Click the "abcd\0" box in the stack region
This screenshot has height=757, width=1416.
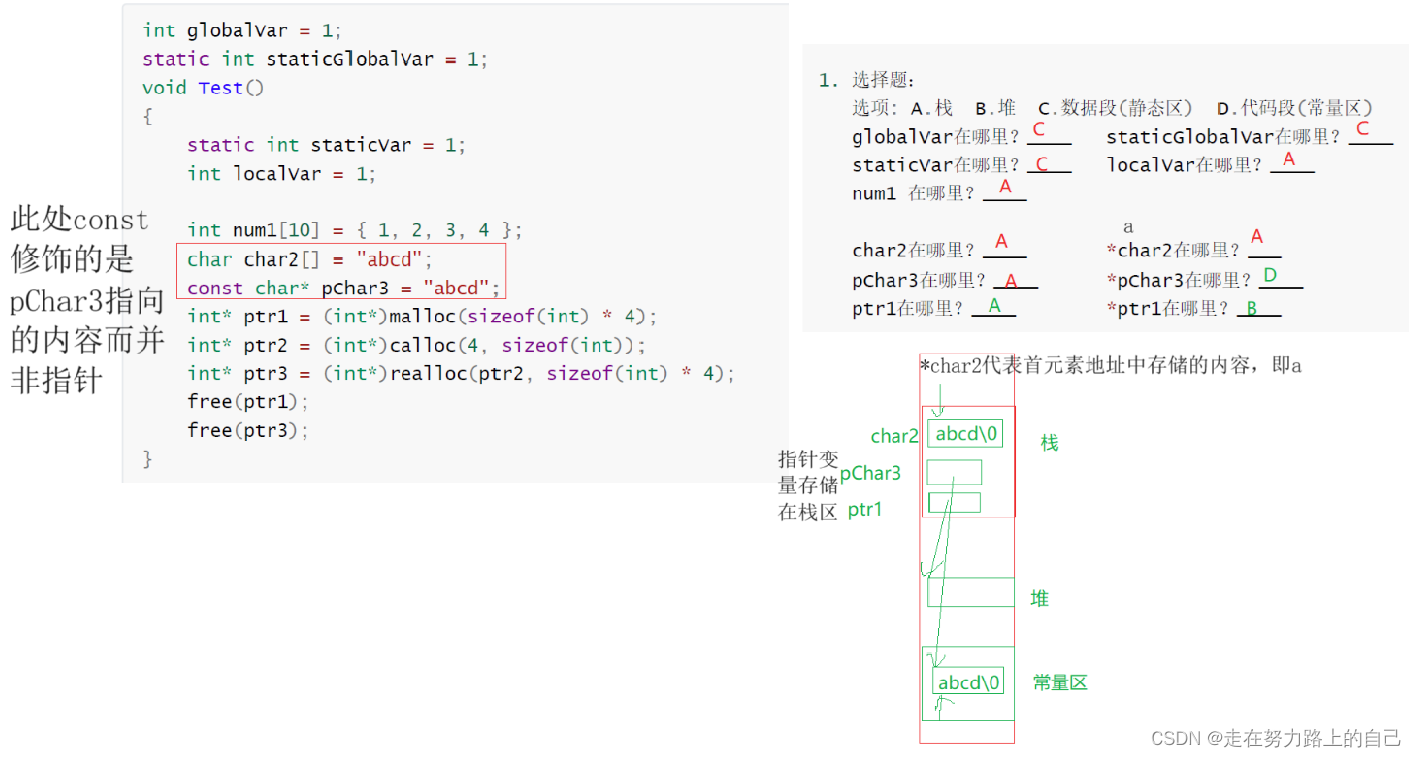pyautogui.click(x=965, y=434)
